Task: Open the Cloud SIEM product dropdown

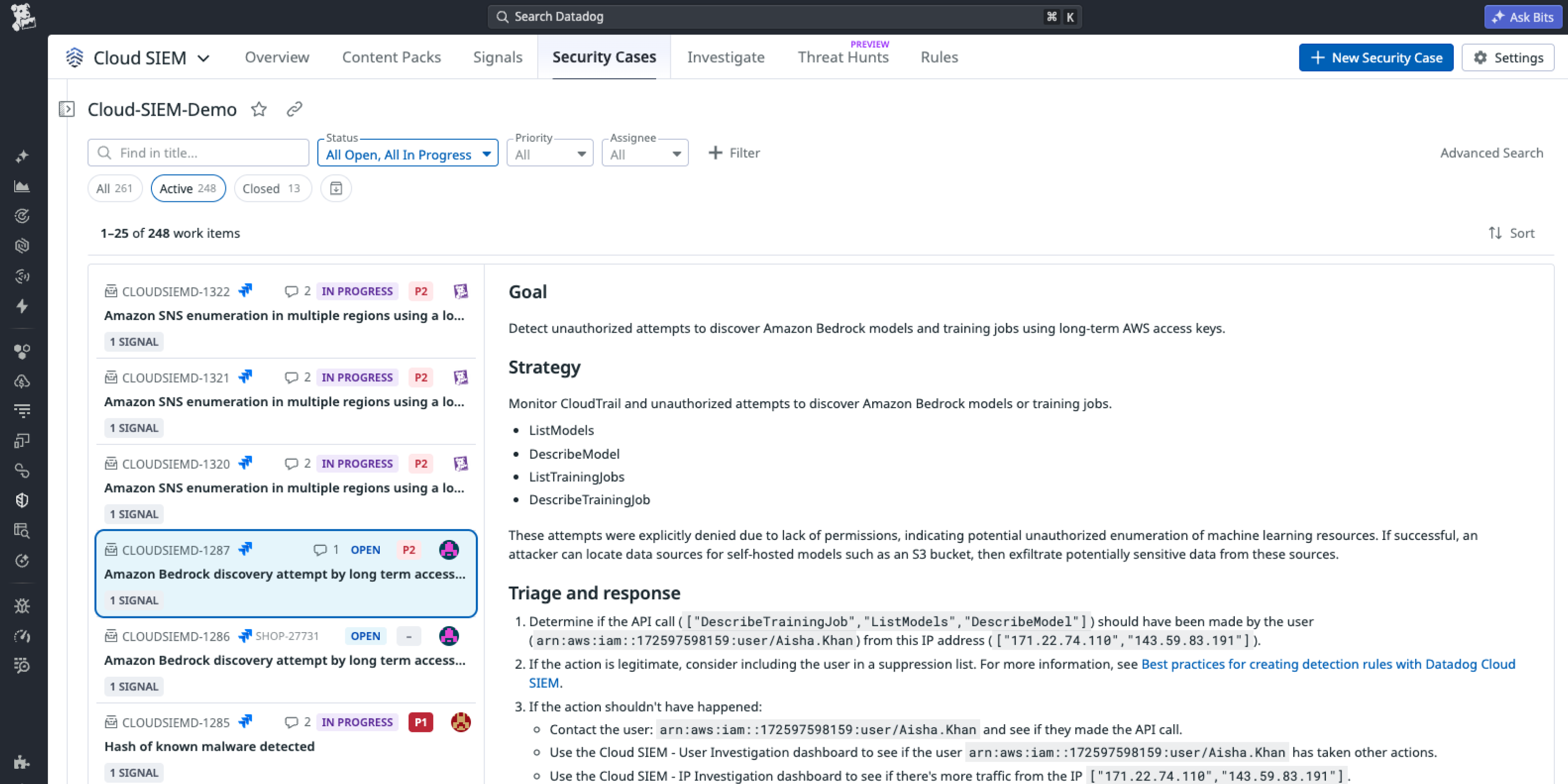Action: click(139, 58)
